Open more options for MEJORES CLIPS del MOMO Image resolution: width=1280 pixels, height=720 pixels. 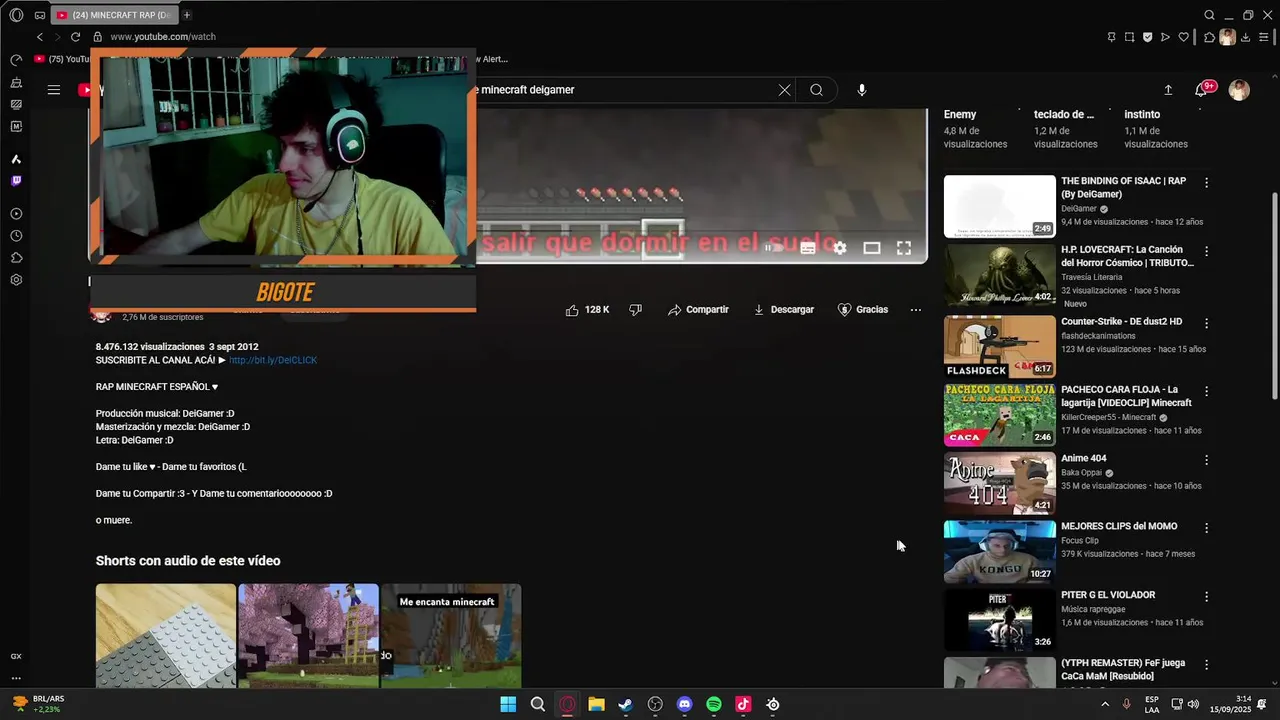(1207, 528)
